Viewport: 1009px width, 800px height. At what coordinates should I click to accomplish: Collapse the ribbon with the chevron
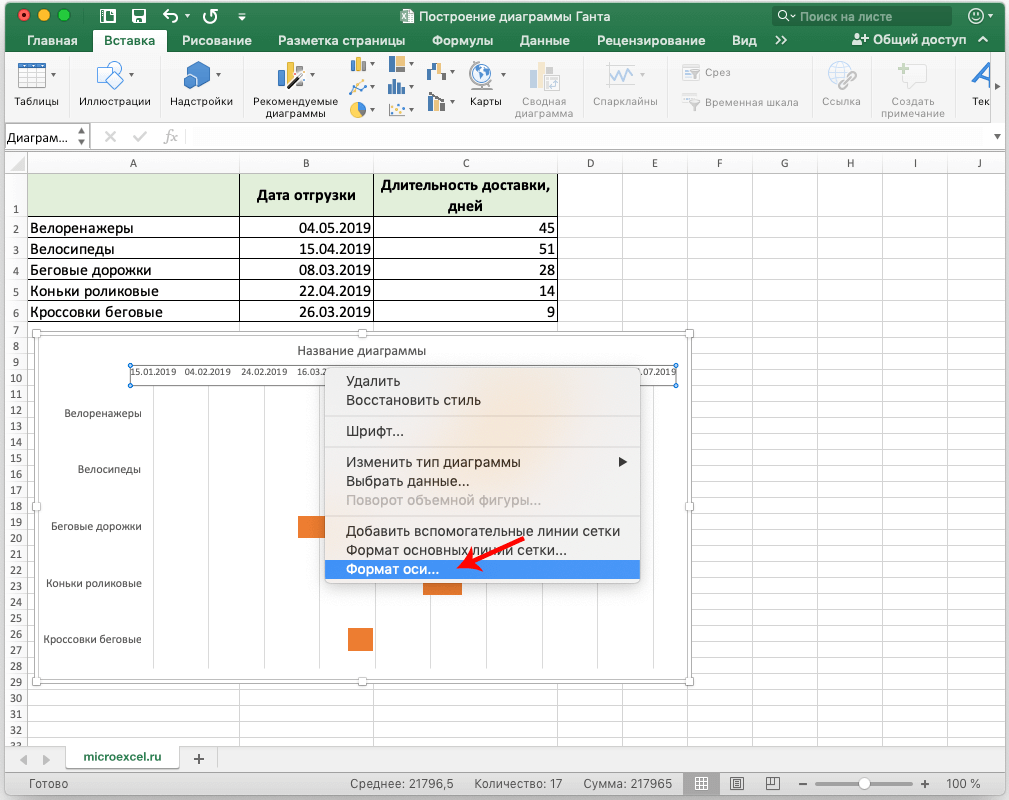click(983, 40)
